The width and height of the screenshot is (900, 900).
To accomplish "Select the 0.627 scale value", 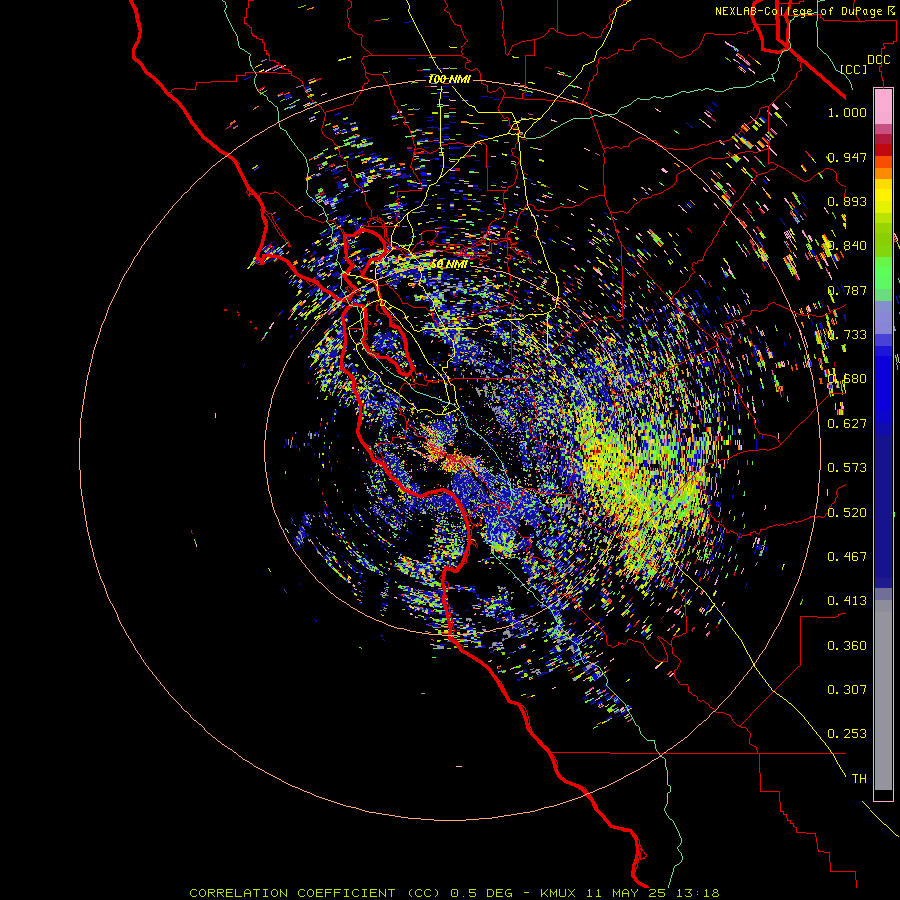I will tap(847, 424).
